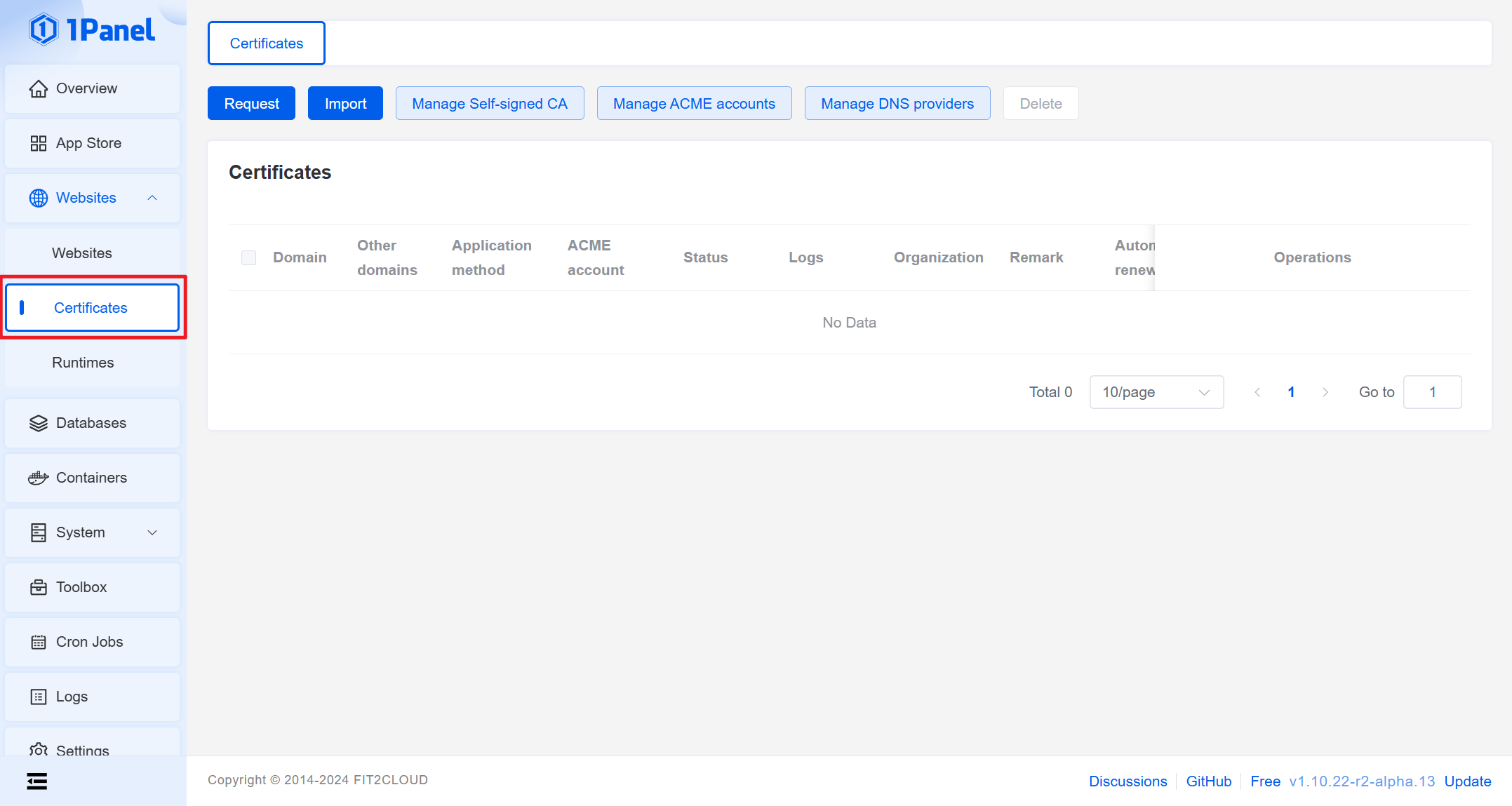Collapse the Websites menu chevron
Viewport: 1512px width, 806px height.
pos(152,198)
